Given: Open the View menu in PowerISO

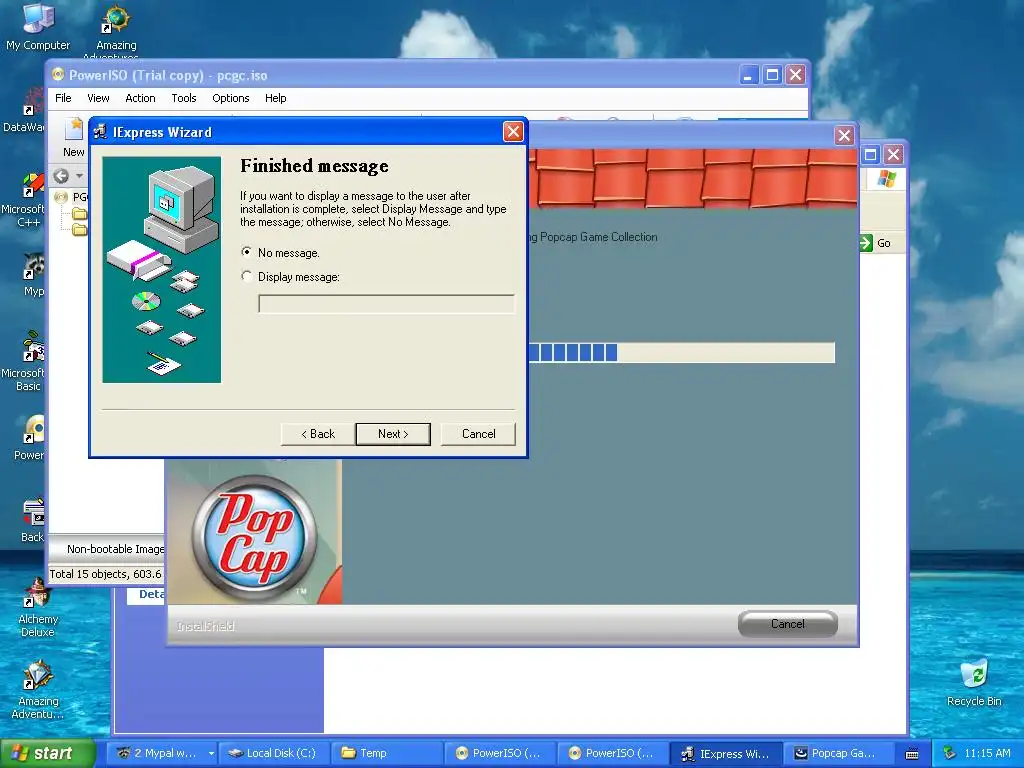Looking at the screenshot, I should pyautogui.click(x=98, y=98).
